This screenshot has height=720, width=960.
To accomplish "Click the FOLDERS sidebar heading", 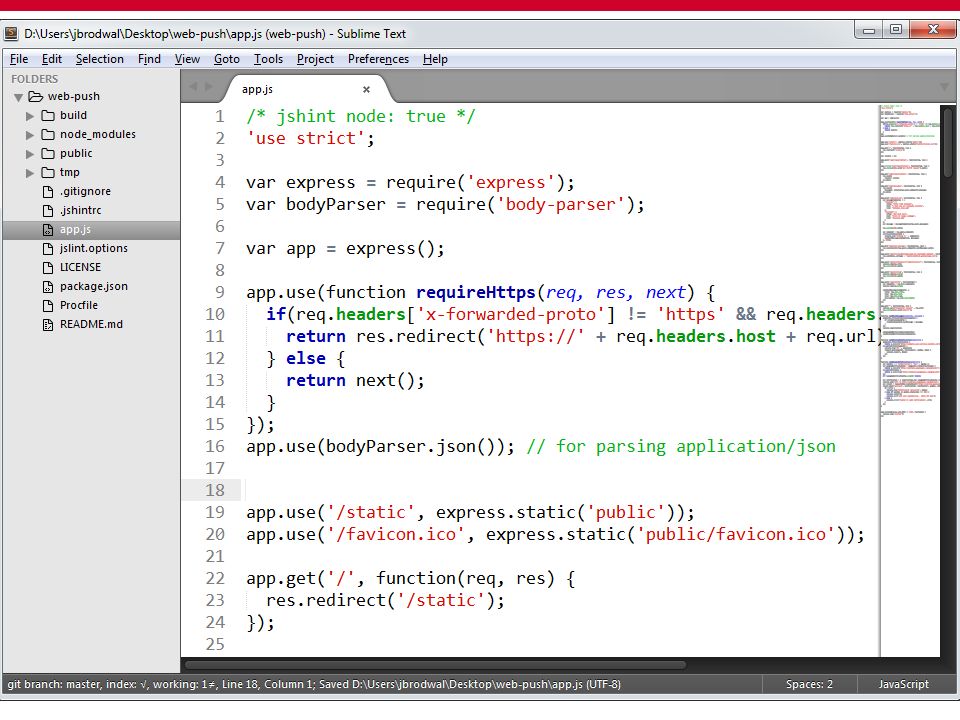I will point(35,79).
